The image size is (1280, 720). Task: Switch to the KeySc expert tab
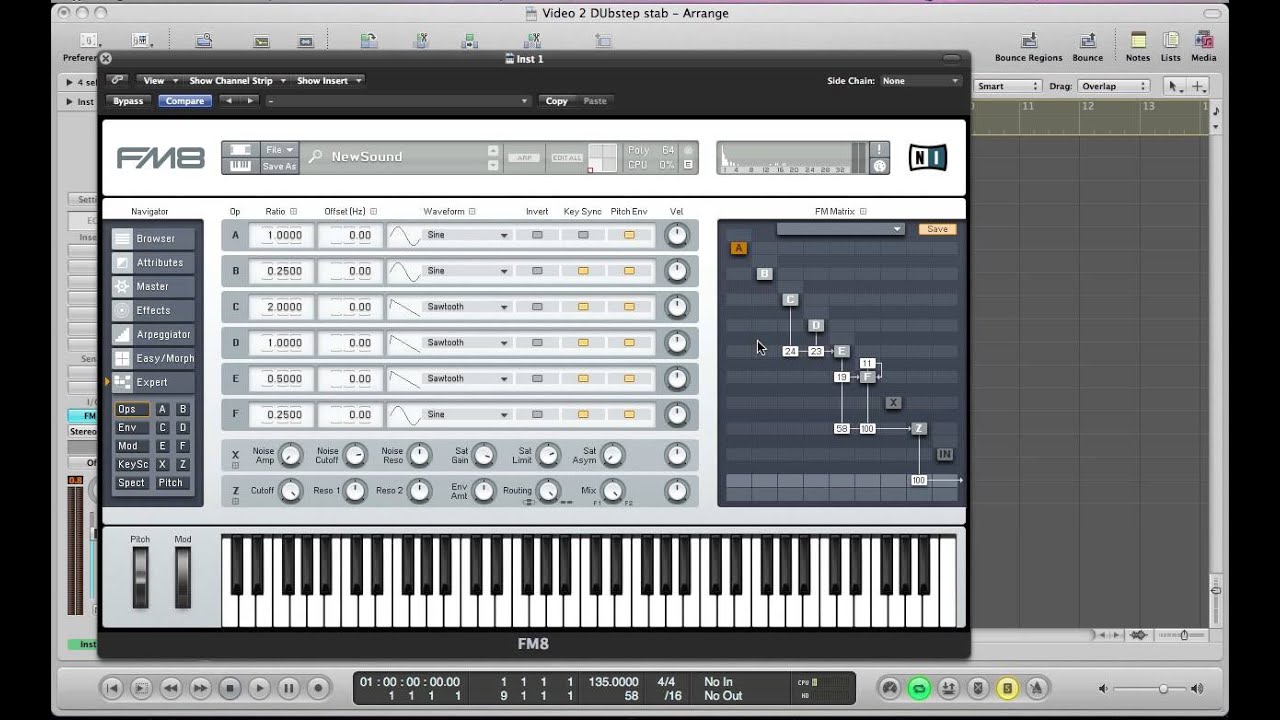131,465
